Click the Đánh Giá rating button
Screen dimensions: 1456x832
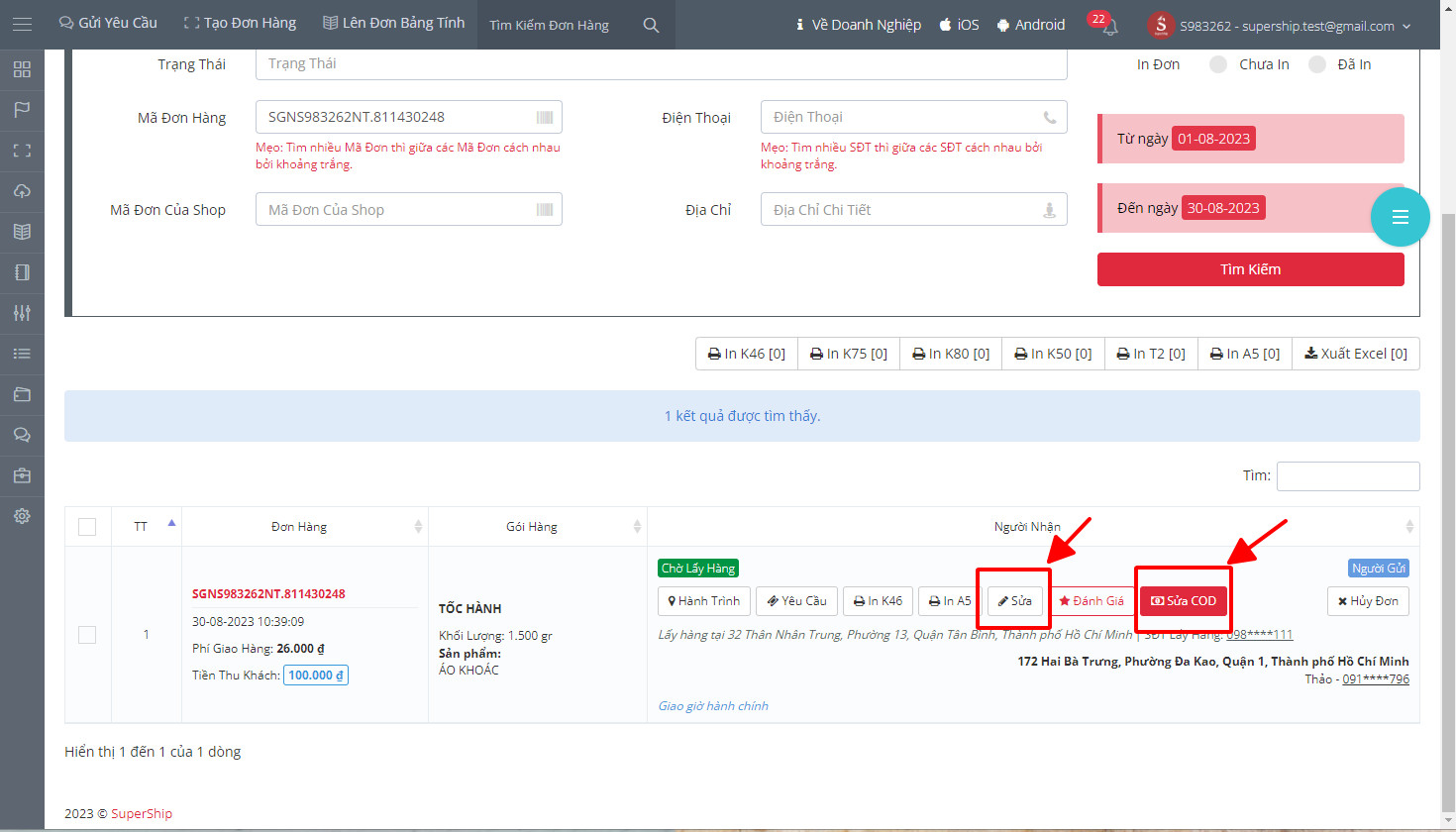(1092, 601)
